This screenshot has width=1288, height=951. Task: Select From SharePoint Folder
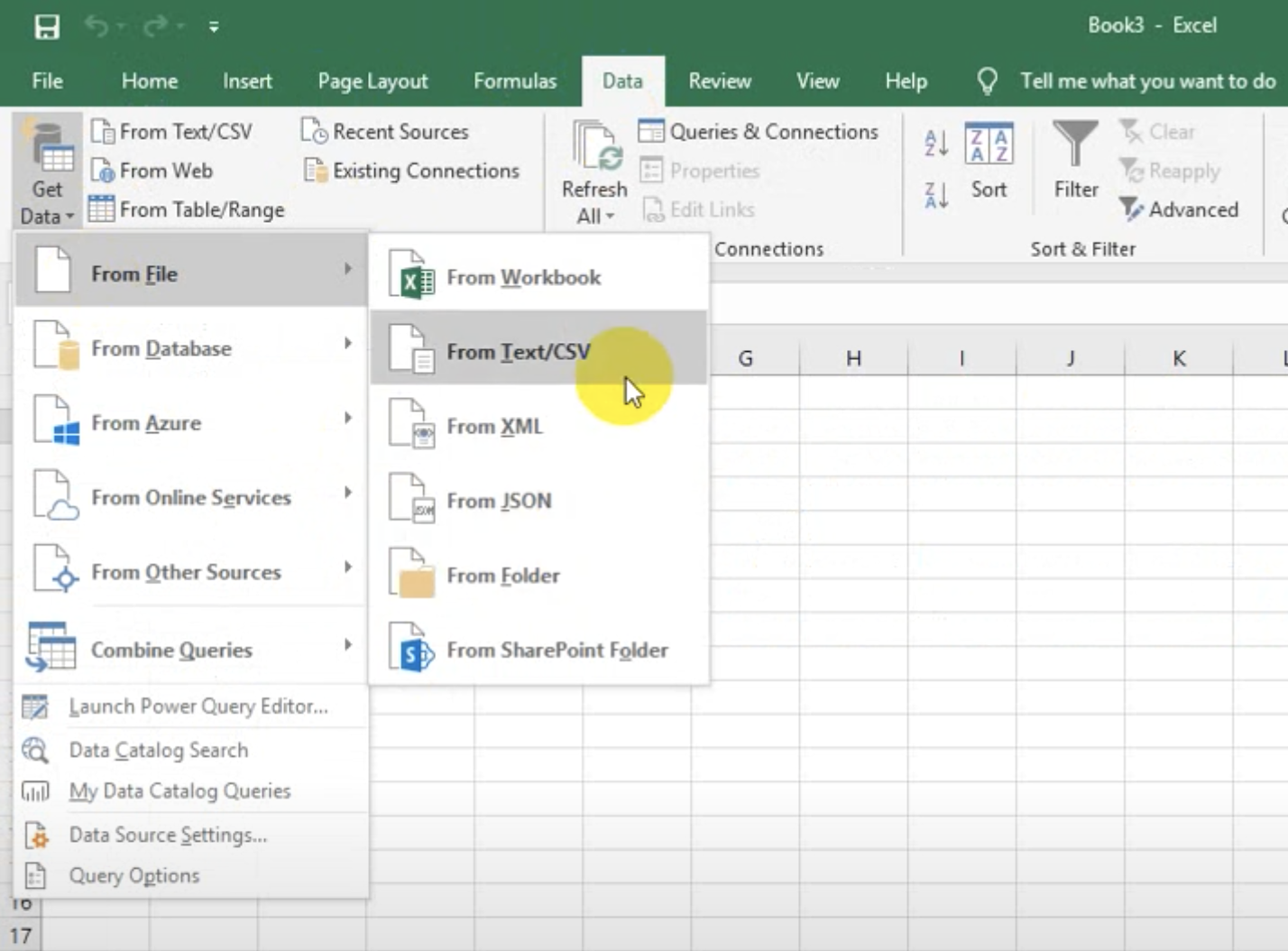(x=557, y=650)
